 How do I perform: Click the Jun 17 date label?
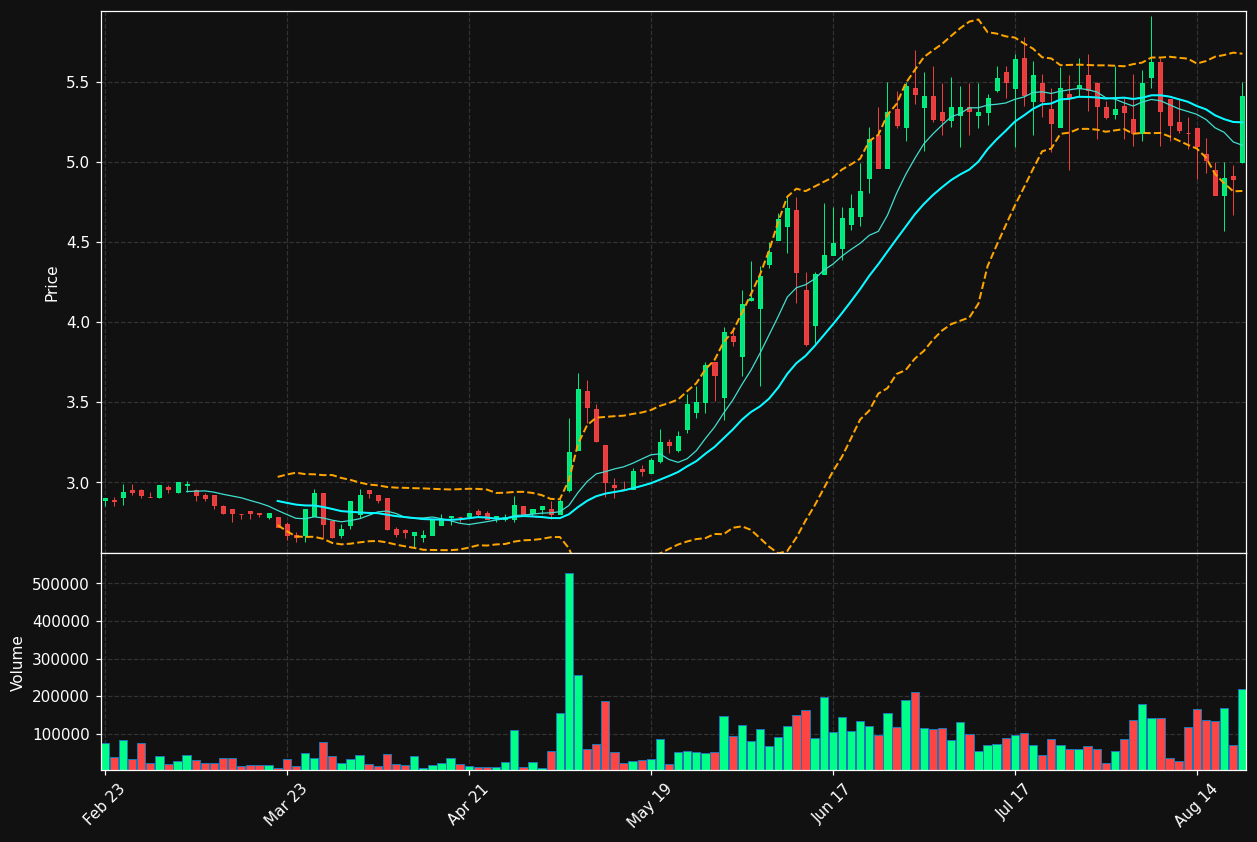[831, 802]
